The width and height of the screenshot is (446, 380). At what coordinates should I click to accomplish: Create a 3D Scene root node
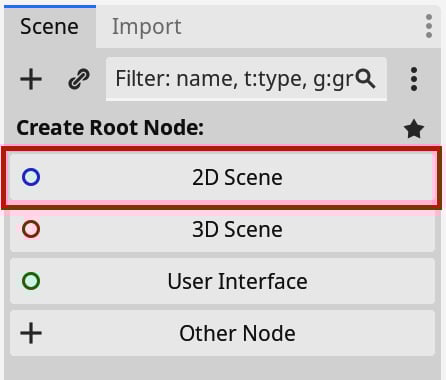[x=222, y=229]
